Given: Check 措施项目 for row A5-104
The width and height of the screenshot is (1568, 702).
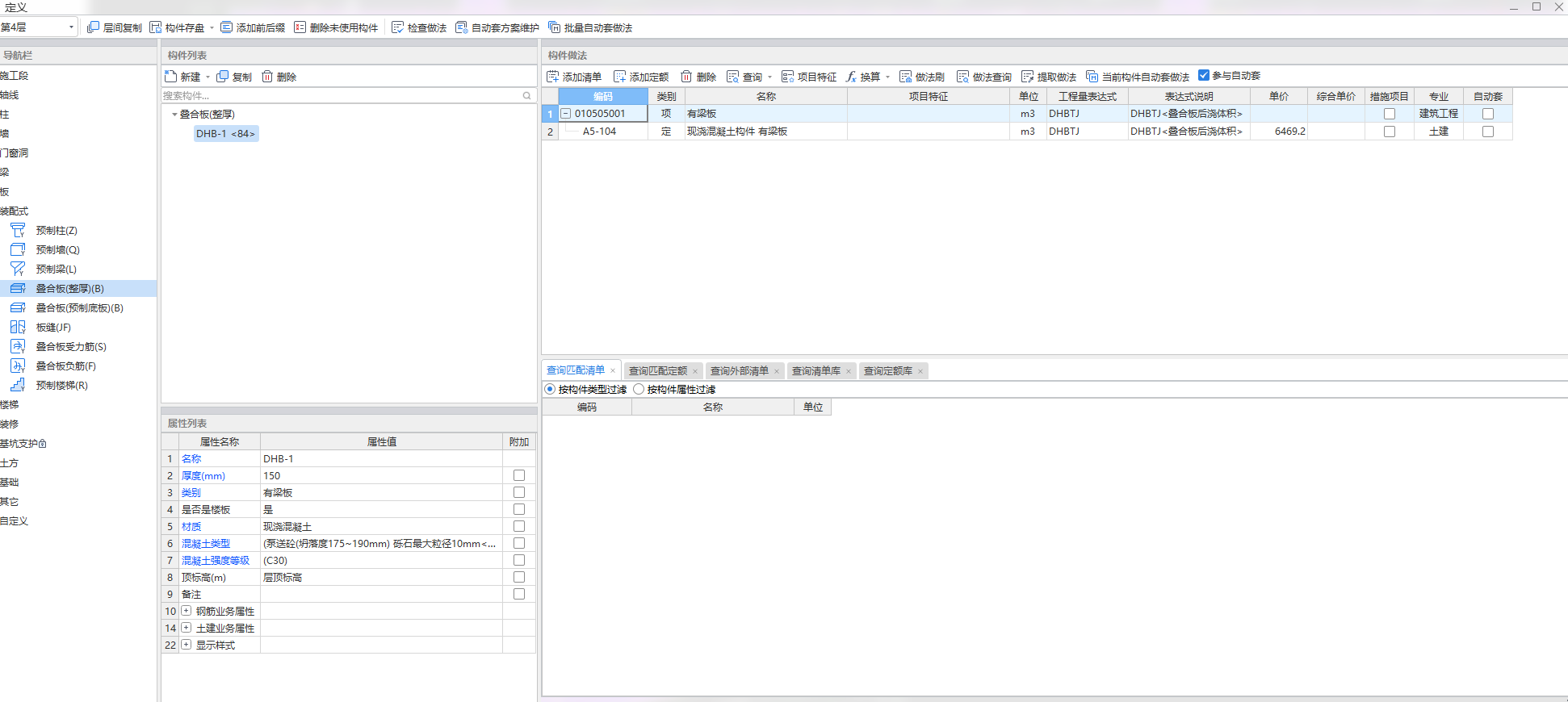Looking at the screenshot, I should pyautogui.click(x=1390, y=132).
